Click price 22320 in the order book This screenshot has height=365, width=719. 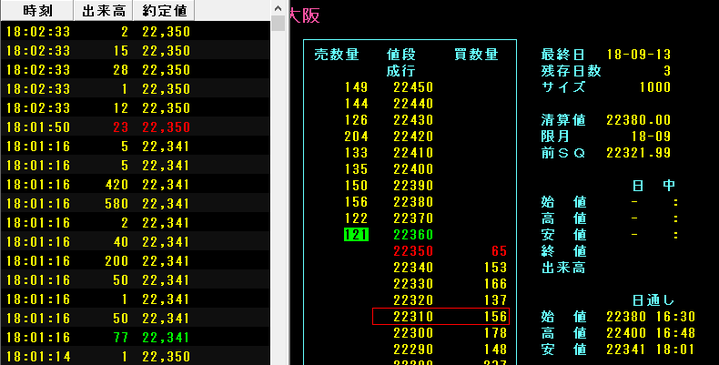tap(413, 300)
